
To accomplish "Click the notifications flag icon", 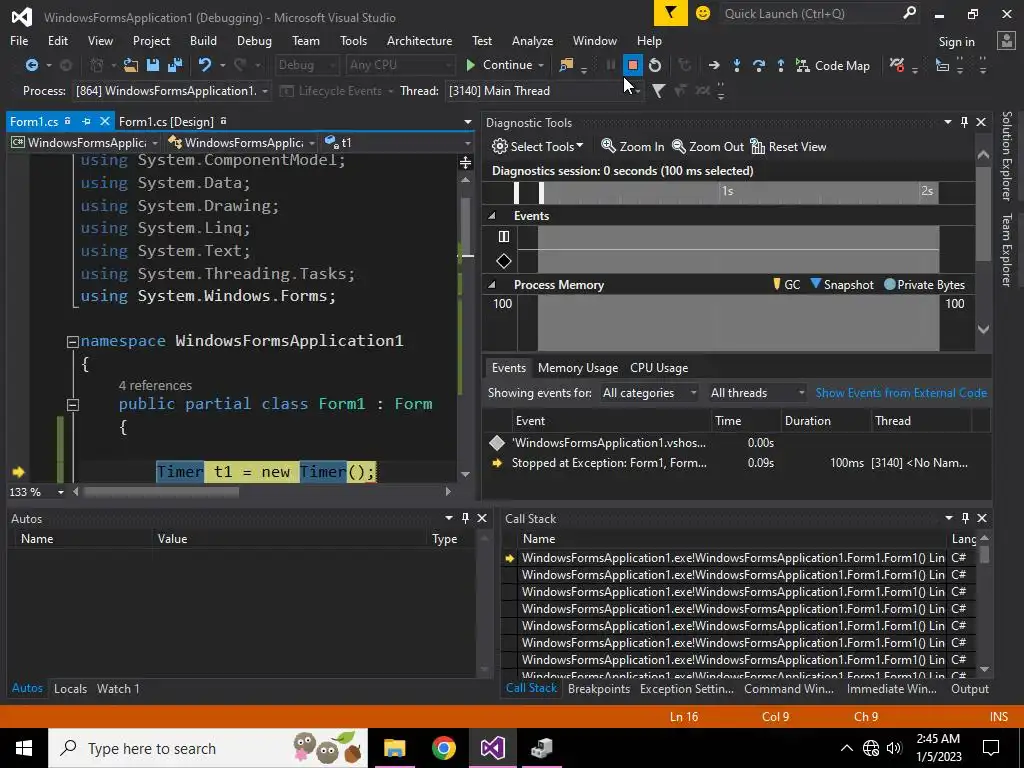I will click(671, 13).
